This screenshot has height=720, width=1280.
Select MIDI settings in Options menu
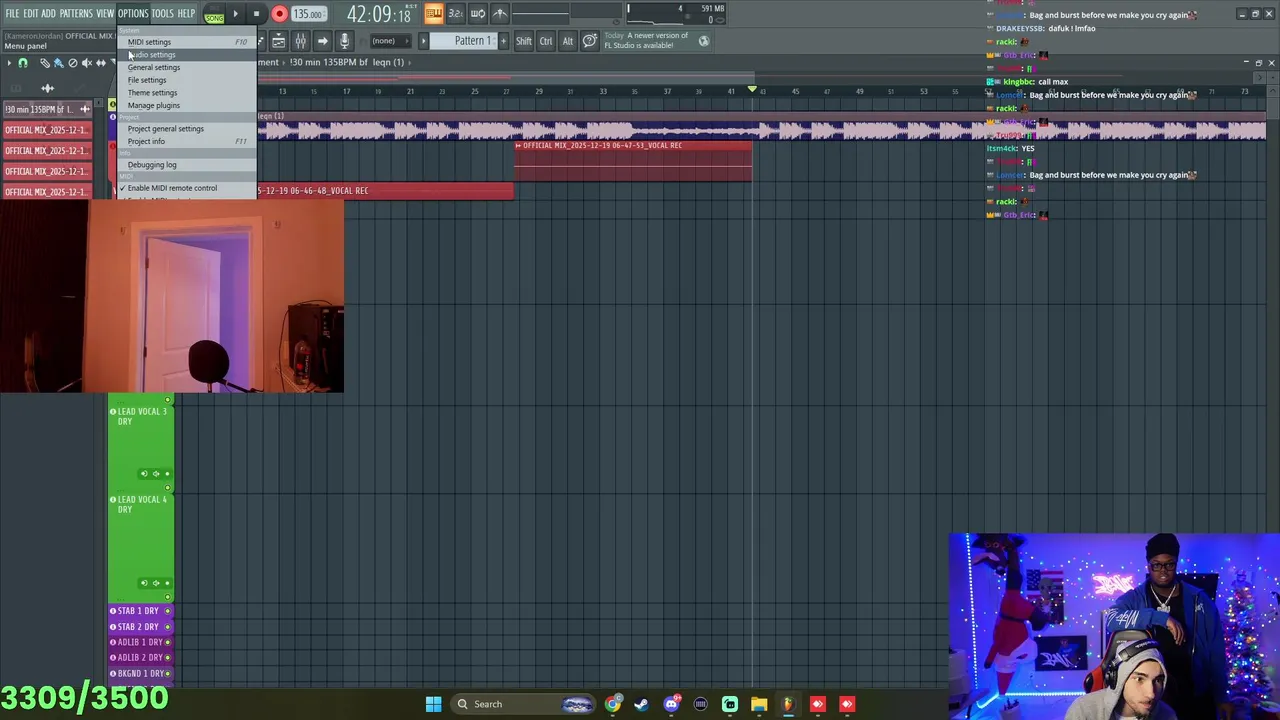point(187,42)
